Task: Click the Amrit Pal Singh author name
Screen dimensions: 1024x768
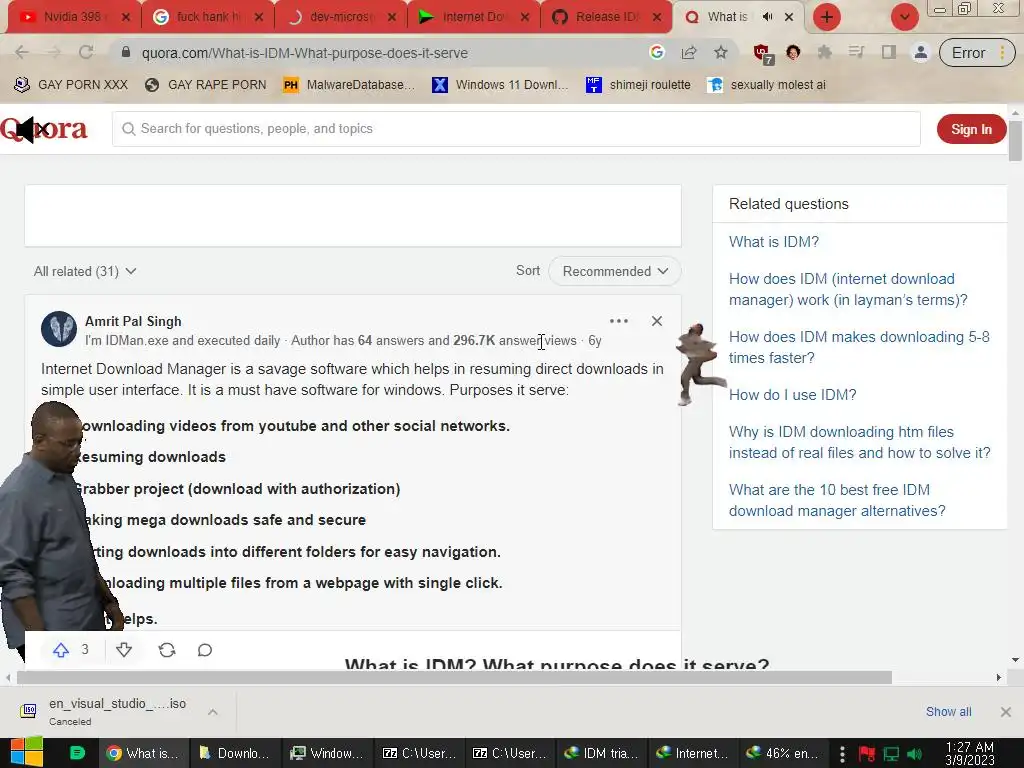Action: (133, 321)
